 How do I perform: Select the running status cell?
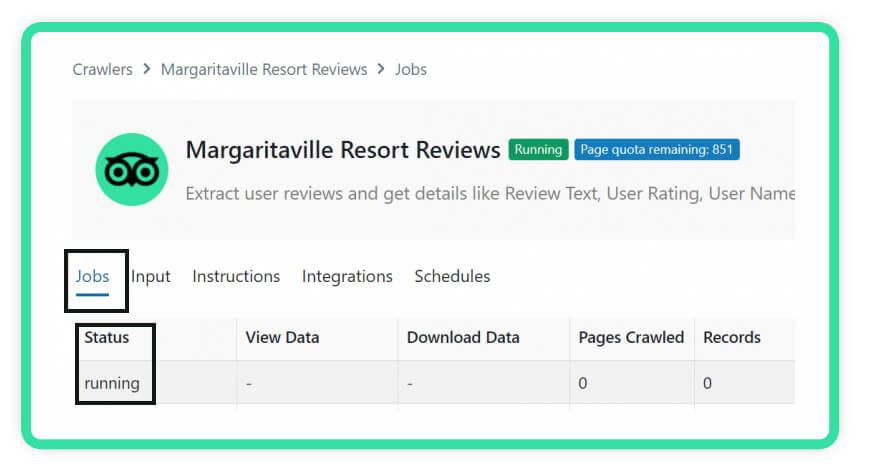[x=112, y=383]
